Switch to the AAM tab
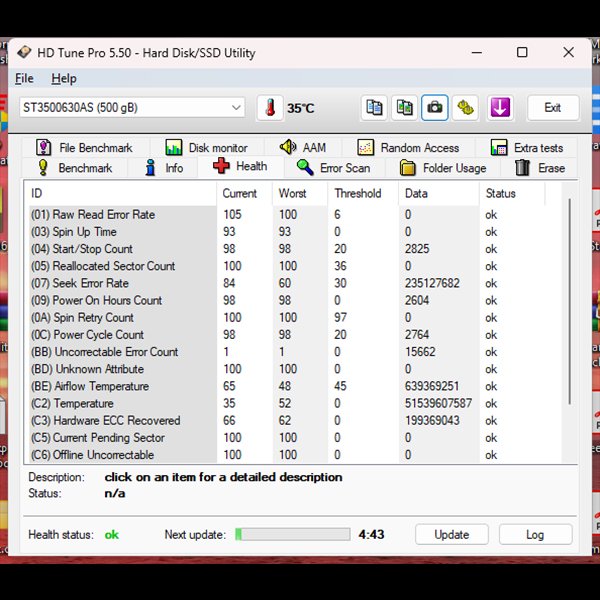Viewport: 600px width, 600px height. [303, 147]
